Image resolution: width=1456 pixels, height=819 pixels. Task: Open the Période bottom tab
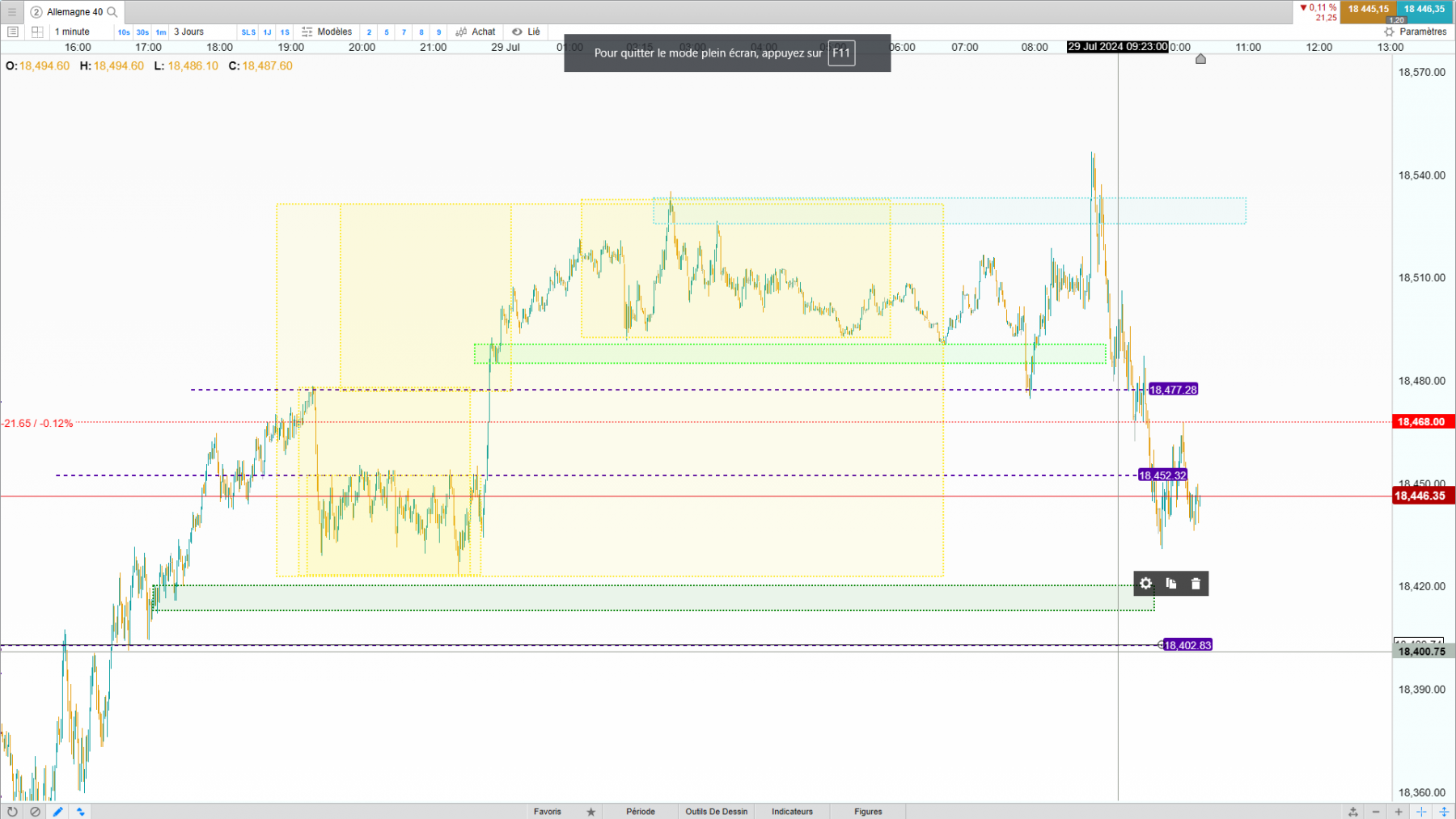click(x=641, y=812)
